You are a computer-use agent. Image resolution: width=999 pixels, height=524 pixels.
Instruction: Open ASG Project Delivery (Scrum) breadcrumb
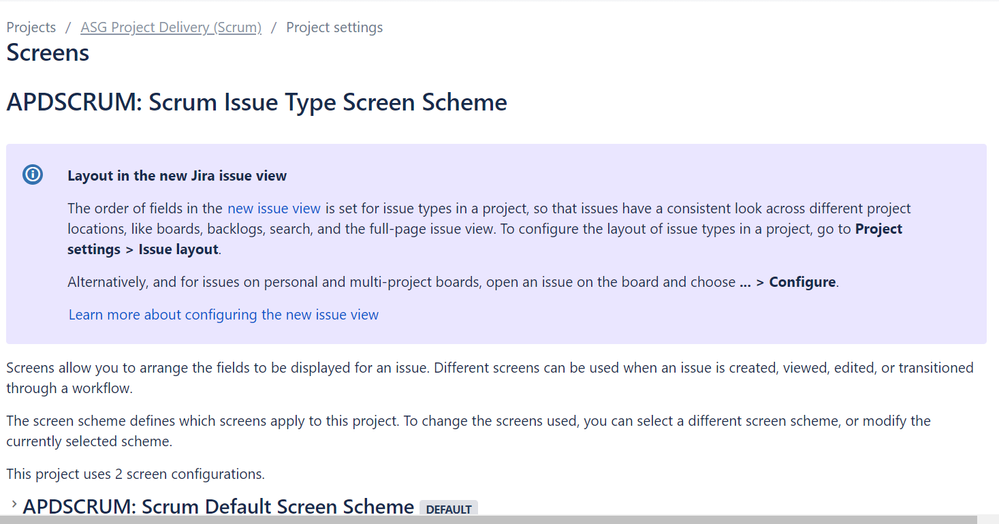(171, 27)
